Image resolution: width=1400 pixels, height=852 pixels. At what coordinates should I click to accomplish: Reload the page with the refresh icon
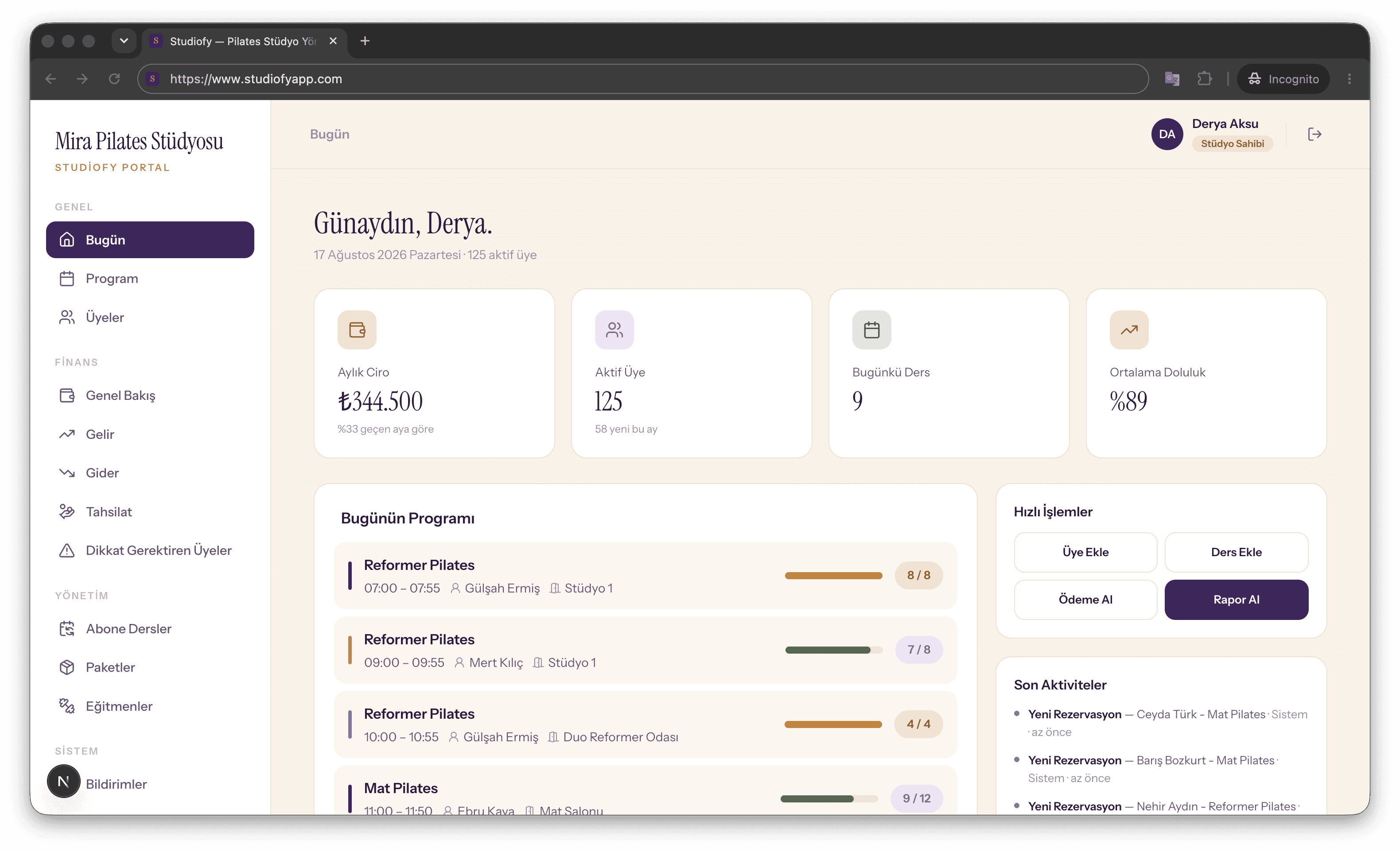click(x=114, y=78)
